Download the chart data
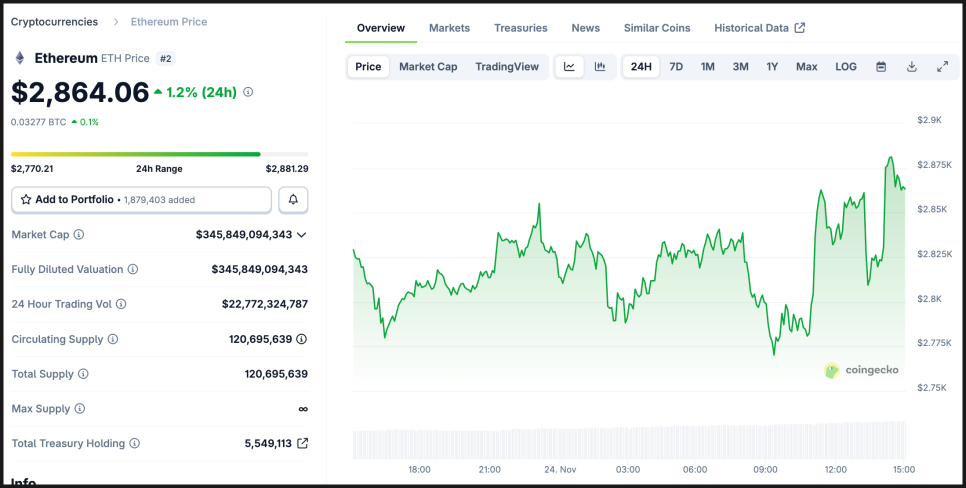 pos(912,67)
